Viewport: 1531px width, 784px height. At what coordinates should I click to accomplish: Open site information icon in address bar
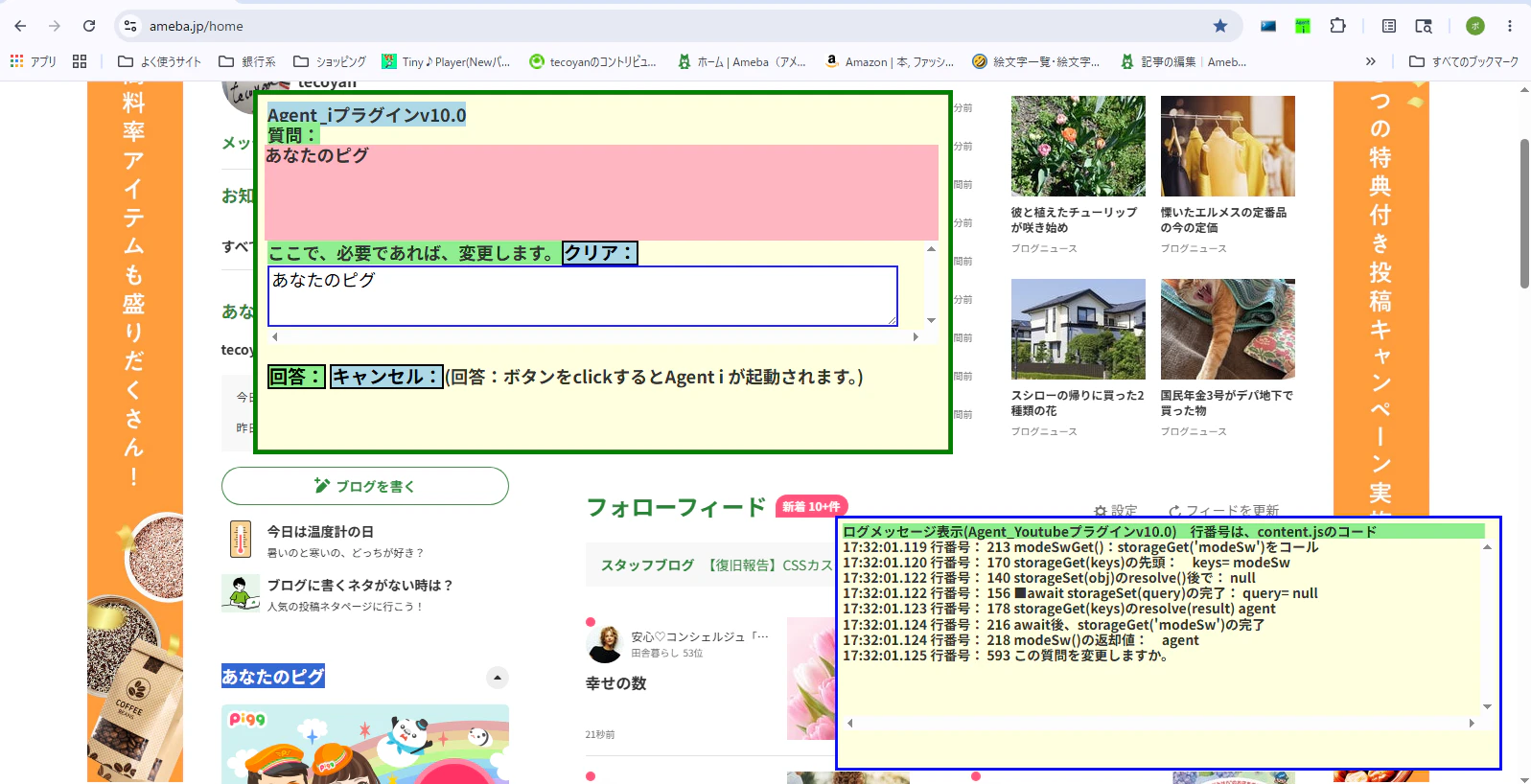[x=131, y=26]
